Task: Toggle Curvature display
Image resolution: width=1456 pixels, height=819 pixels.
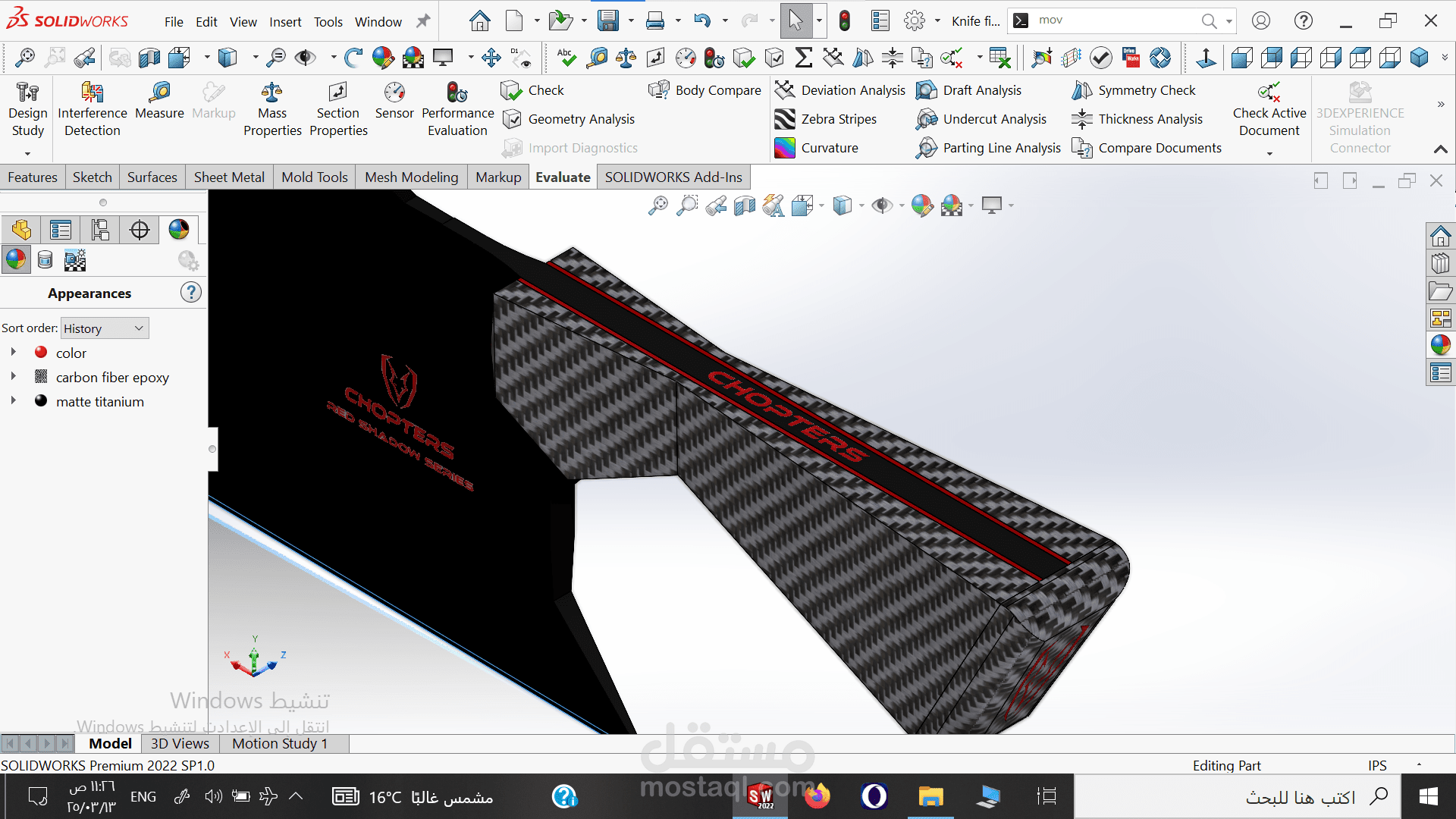Action: point(816,148)
